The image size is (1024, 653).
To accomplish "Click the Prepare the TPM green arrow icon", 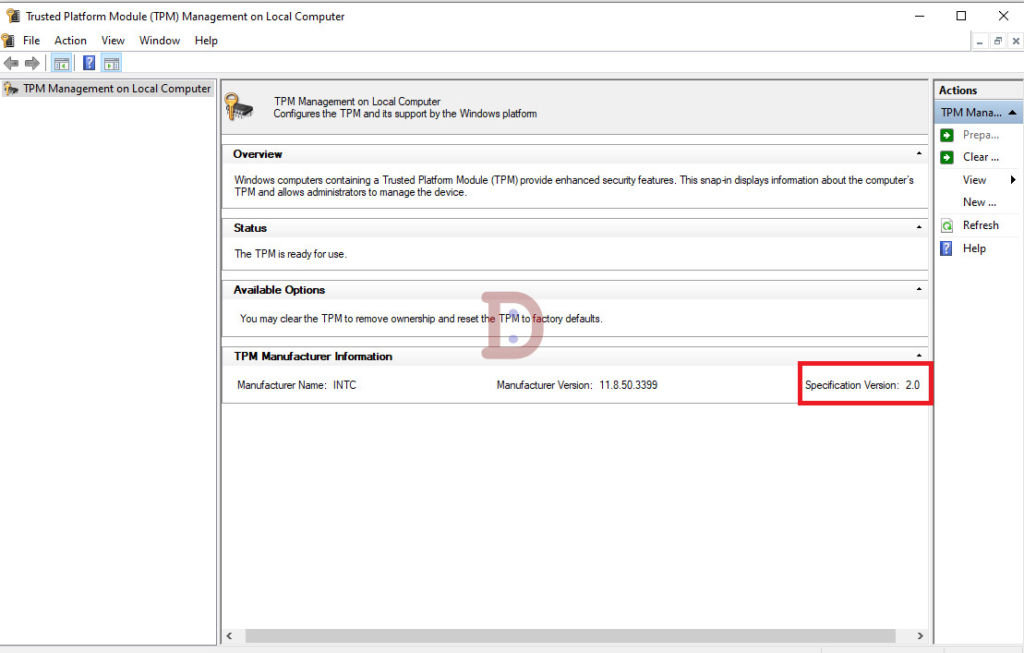I will [946, 135].
